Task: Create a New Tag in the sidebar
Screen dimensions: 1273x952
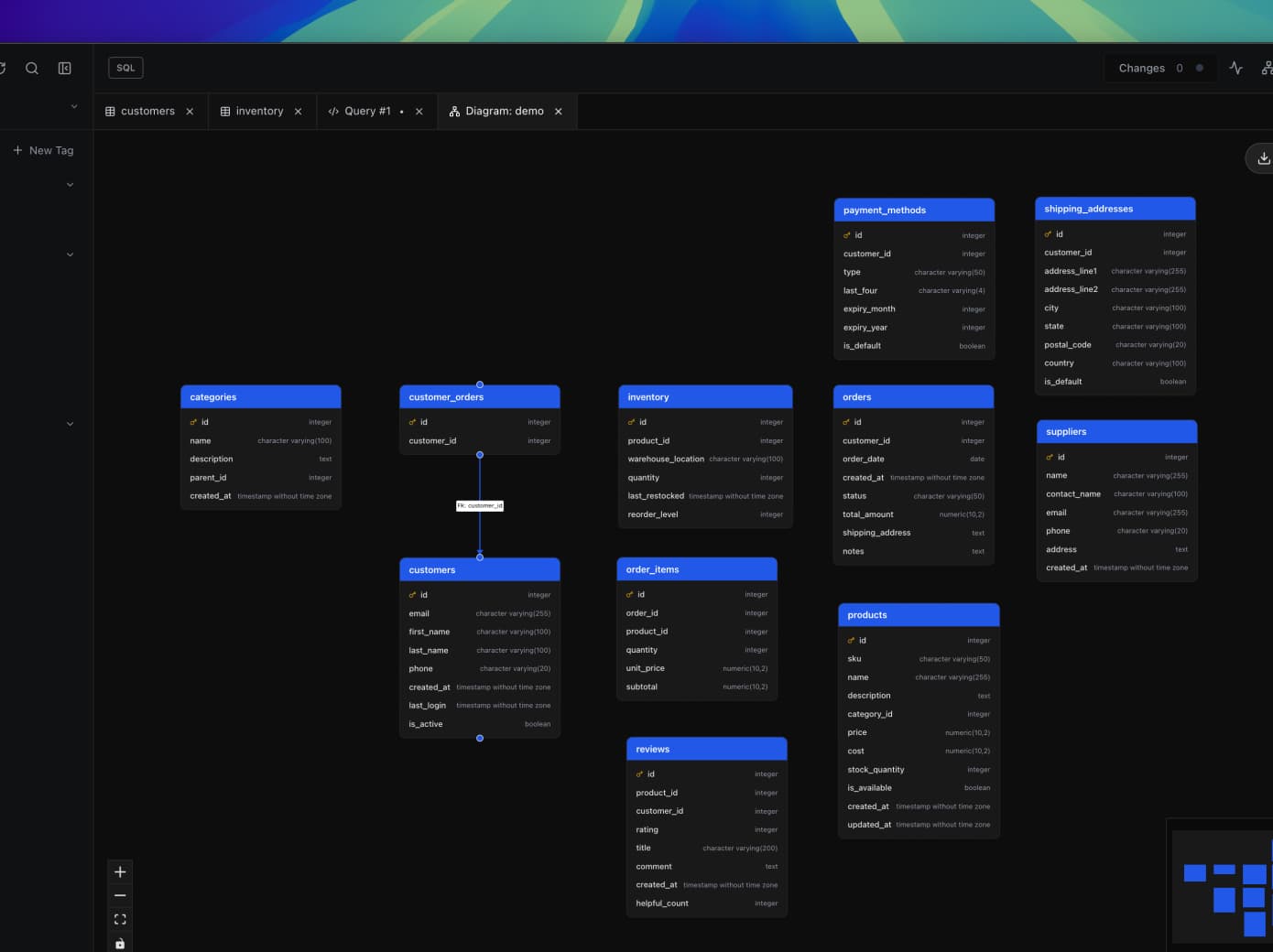Action: [x=42, y=150]
